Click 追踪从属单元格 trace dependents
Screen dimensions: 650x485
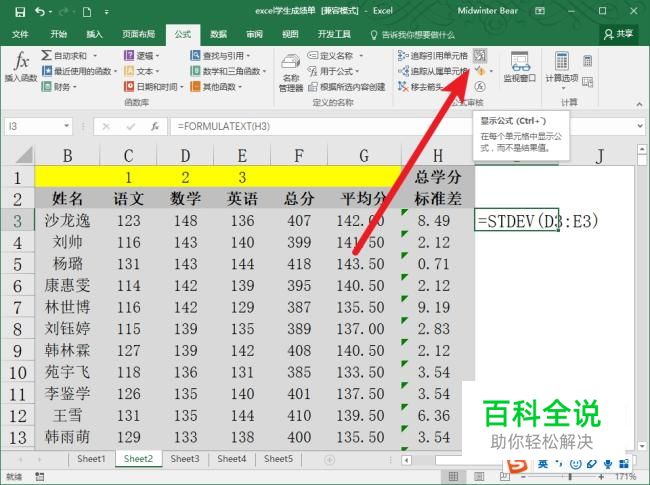[x=432, y=71]
